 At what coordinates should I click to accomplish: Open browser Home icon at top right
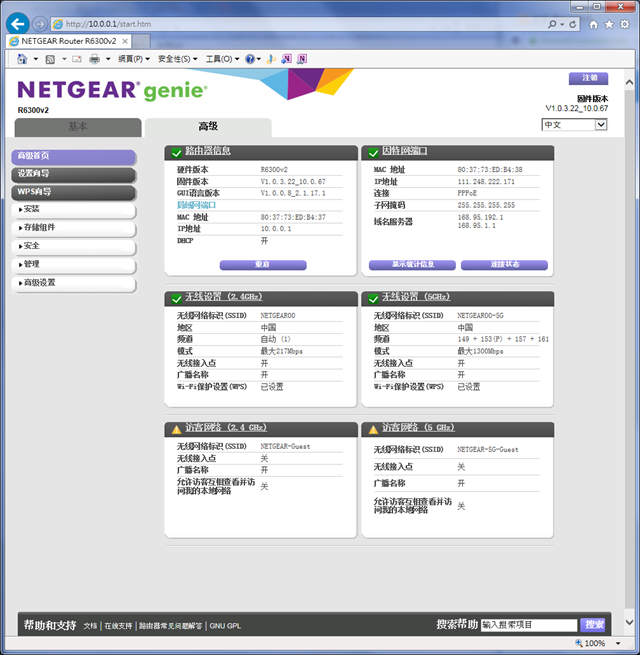coord(593,25)
